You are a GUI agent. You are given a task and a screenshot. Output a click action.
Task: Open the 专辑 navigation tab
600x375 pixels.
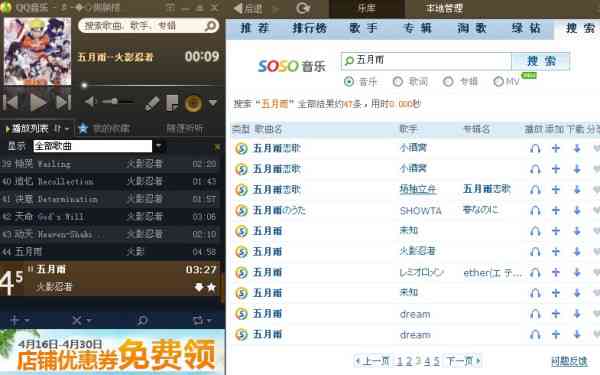418,28
